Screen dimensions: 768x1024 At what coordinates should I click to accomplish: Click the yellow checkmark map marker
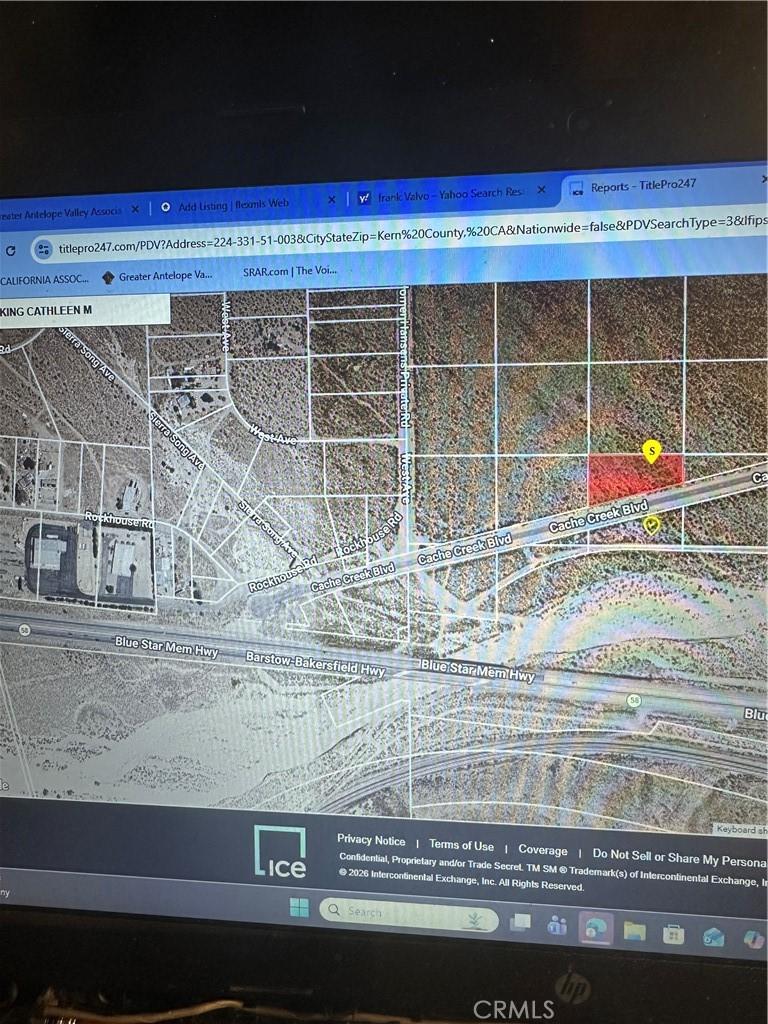[x=652, y=524]
